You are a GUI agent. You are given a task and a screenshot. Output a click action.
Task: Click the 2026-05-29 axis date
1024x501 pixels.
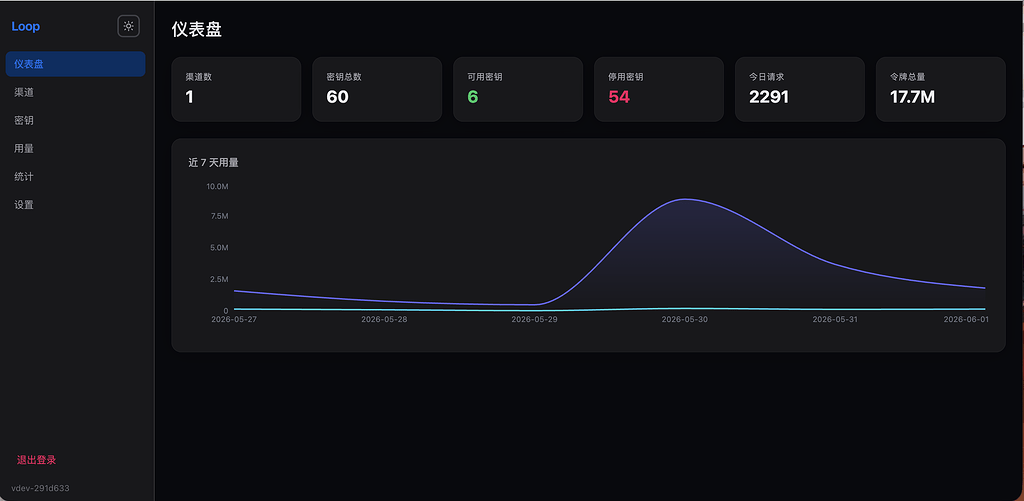(x=534, y=319)
